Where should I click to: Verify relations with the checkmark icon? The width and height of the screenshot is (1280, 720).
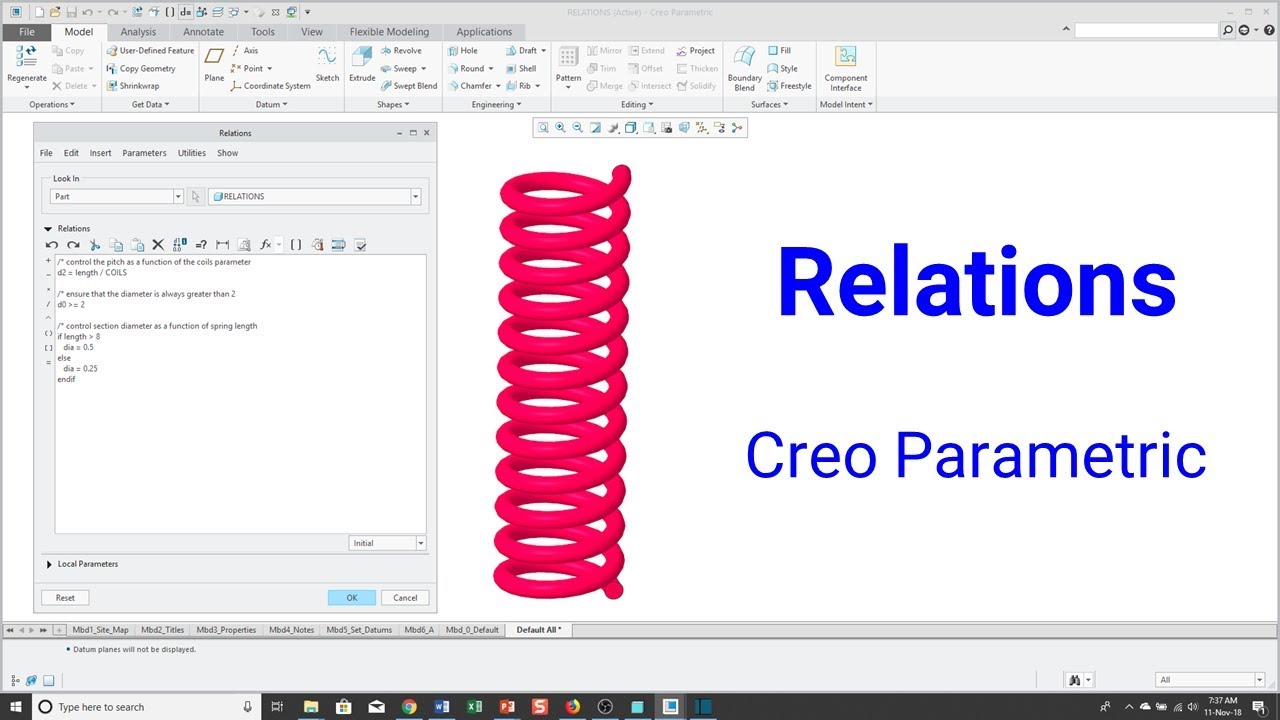point(360,245)
